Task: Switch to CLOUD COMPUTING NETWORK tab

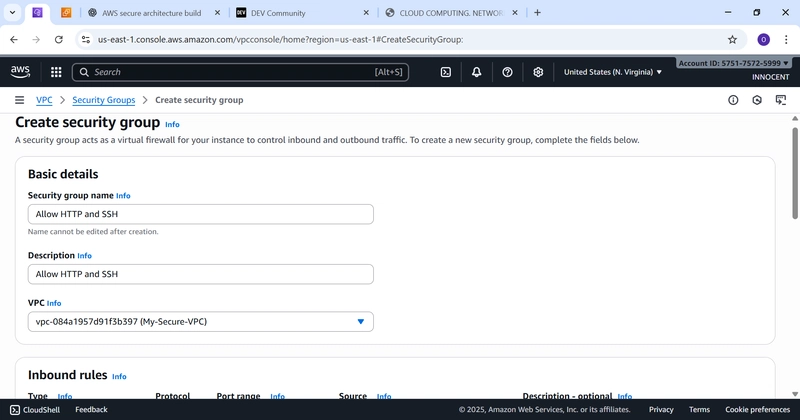Action: pos(451,13)
